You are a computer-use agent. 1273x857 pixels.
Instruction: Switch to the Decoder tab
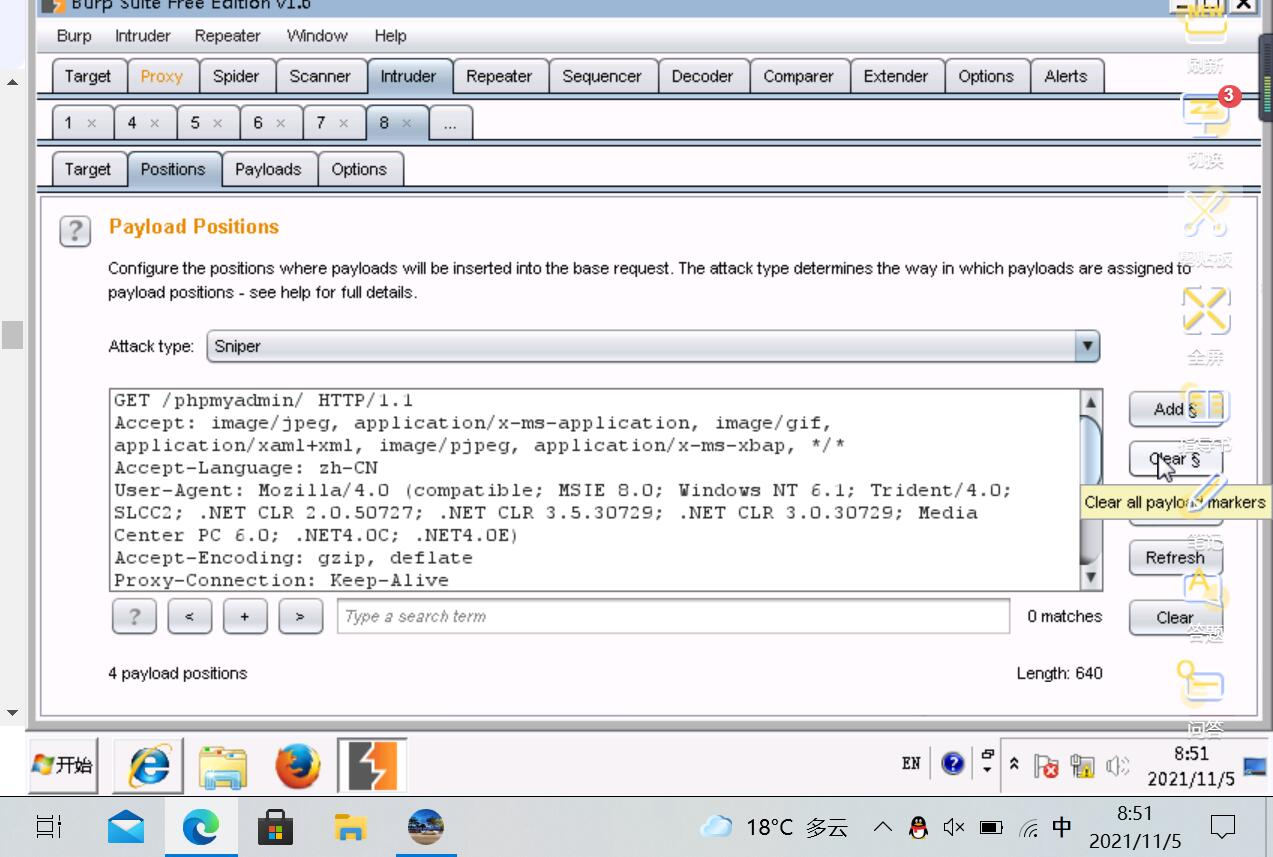coord(702,76)
